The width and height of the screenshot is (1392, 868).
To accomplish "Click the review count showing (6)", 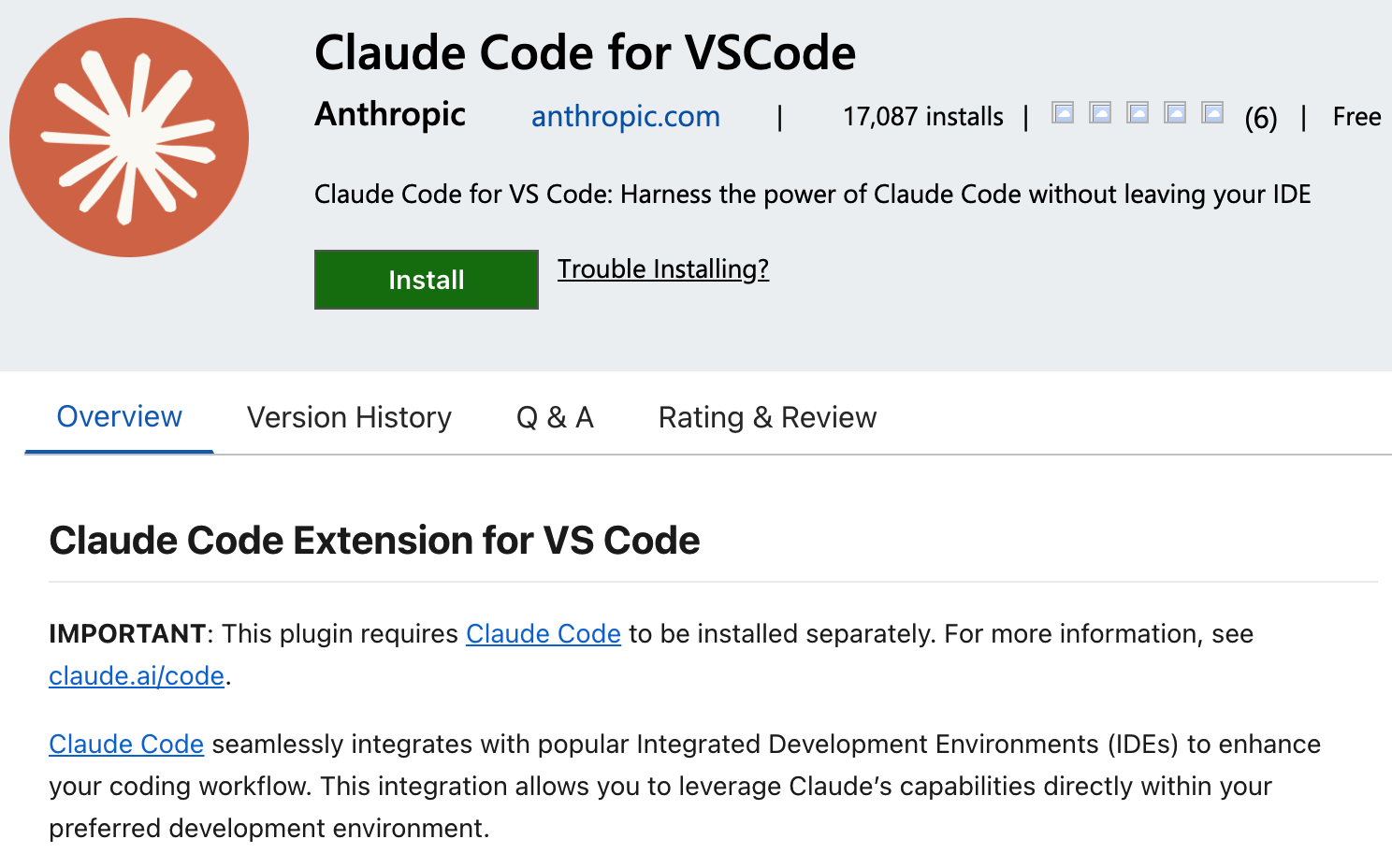I will point(1259,116).
